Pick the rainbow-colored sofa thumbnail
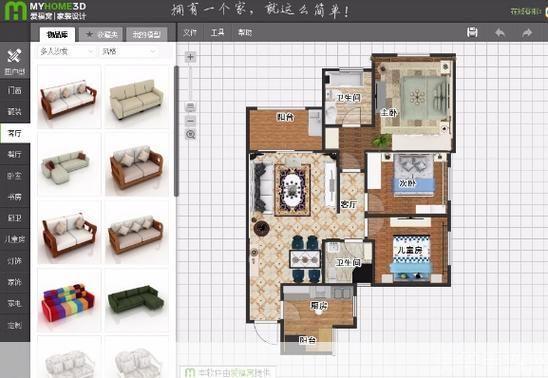Screen dimensions: 548x378 point(68,300)
